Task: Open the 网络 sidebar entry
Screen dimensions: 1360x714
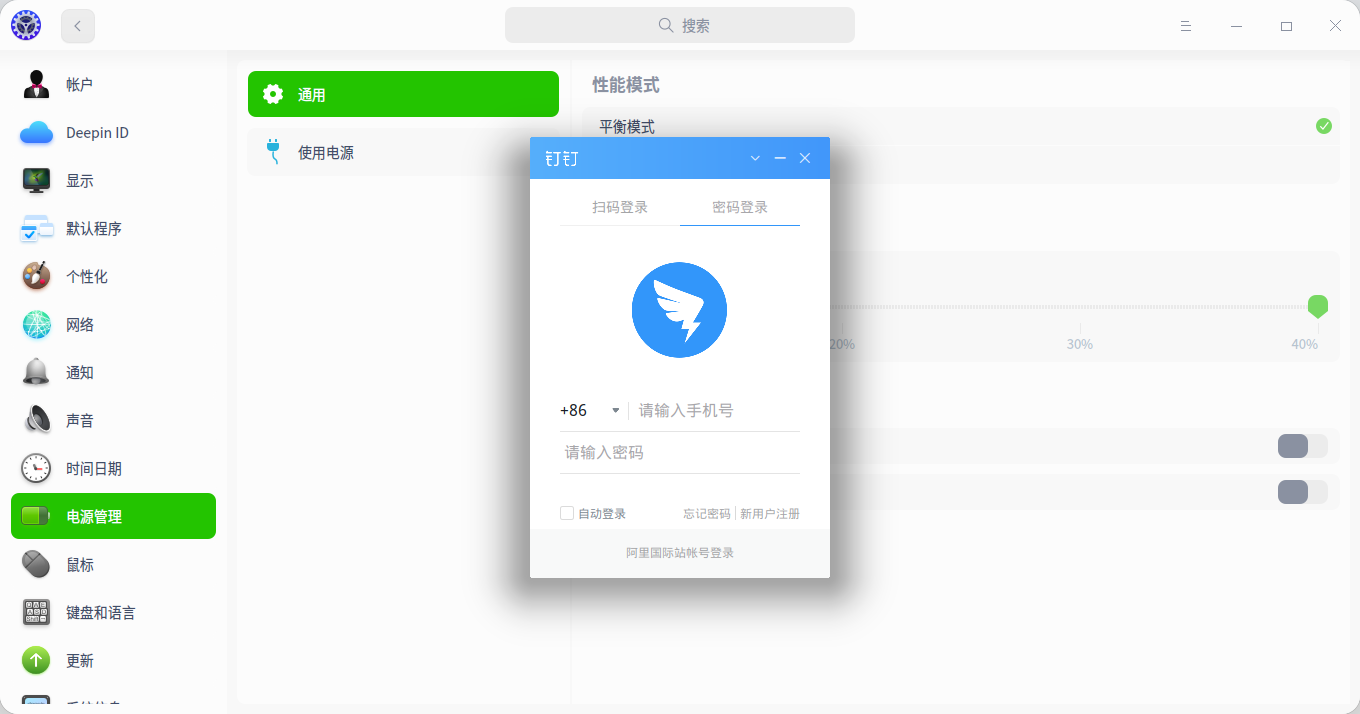Action: [x=113, y=325]
